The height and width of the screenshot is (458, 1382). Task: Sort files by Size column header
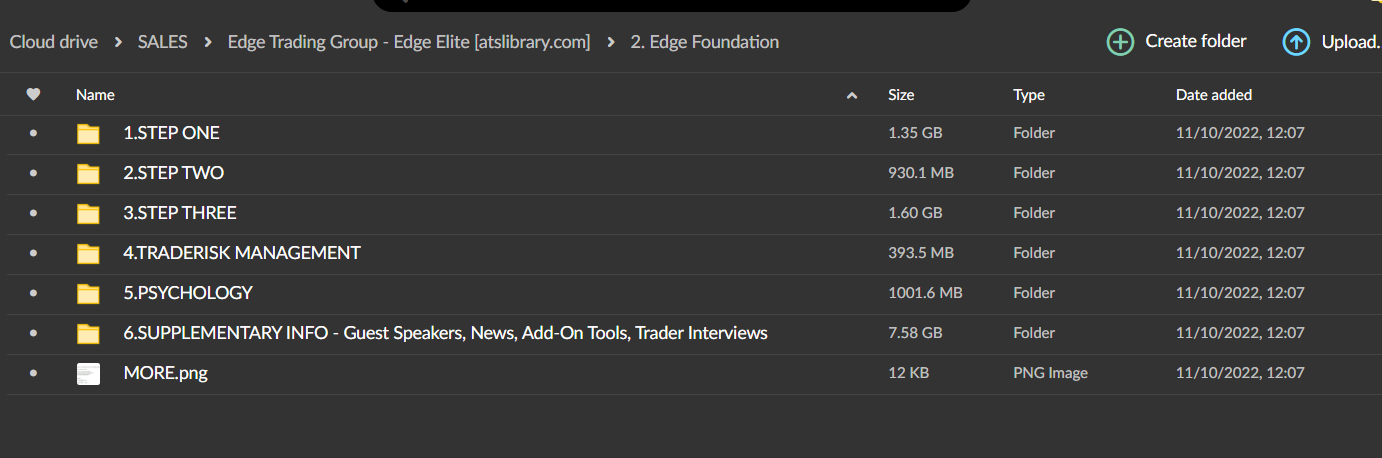901,95
